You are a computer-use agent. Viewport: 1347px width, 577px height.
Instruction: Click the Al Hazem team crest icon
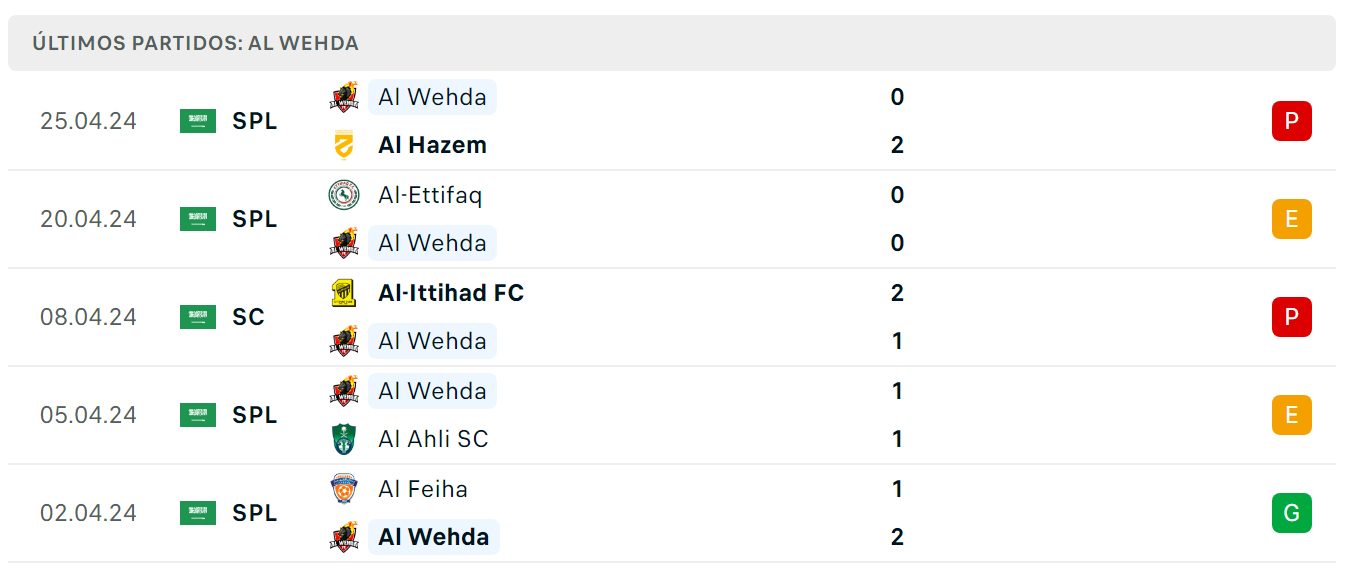pyautogui.click(x=344, y=145)
